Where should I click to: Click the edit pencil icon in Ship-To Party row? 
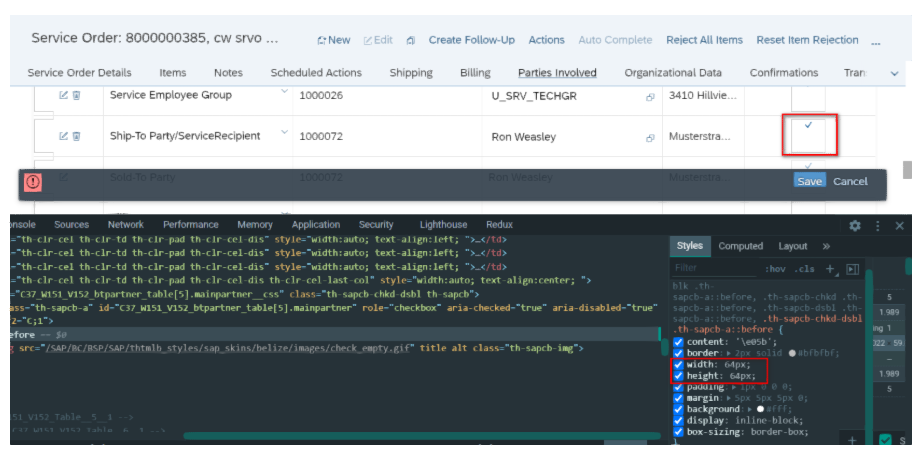(63, 136)
